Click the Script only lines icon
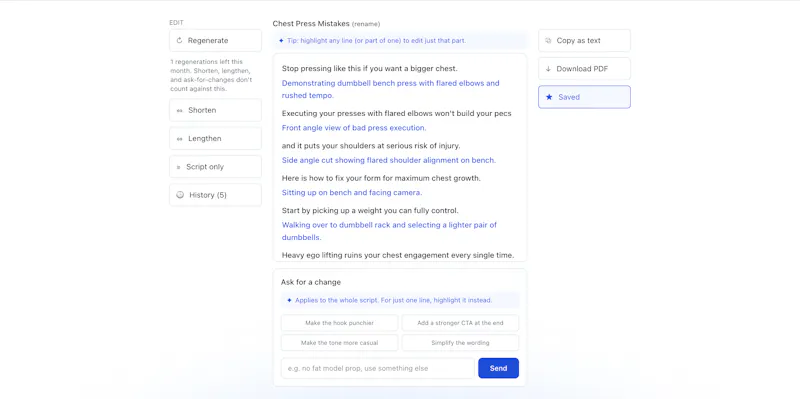This screenshot has width=800, height=399. coord(179,167)
